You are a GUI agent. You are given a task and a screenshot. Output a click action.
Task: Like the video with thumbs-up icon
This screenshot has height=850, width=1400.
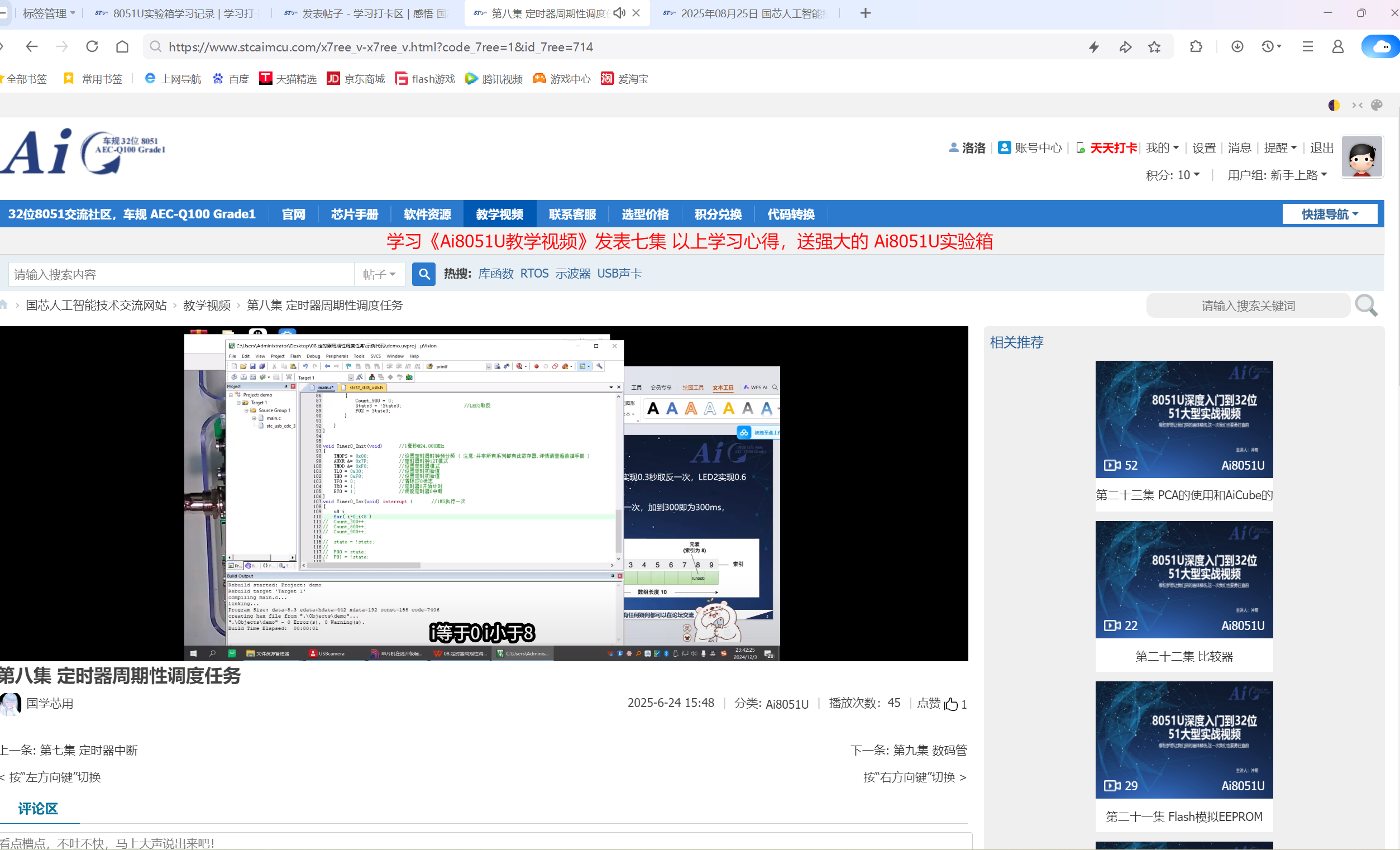[950, 705]
